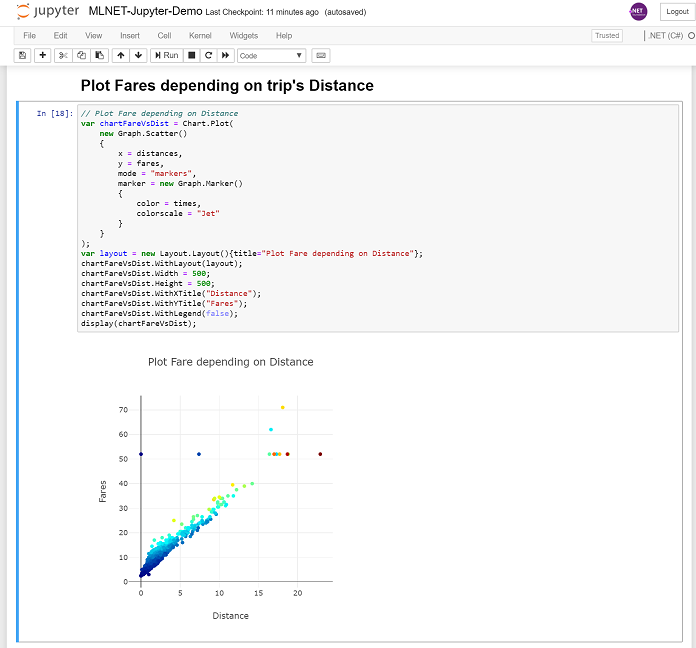696x648 pixels.
Task: Open the cell type Code dropdown
Action: pyautogui.click(x=271, y=55)
